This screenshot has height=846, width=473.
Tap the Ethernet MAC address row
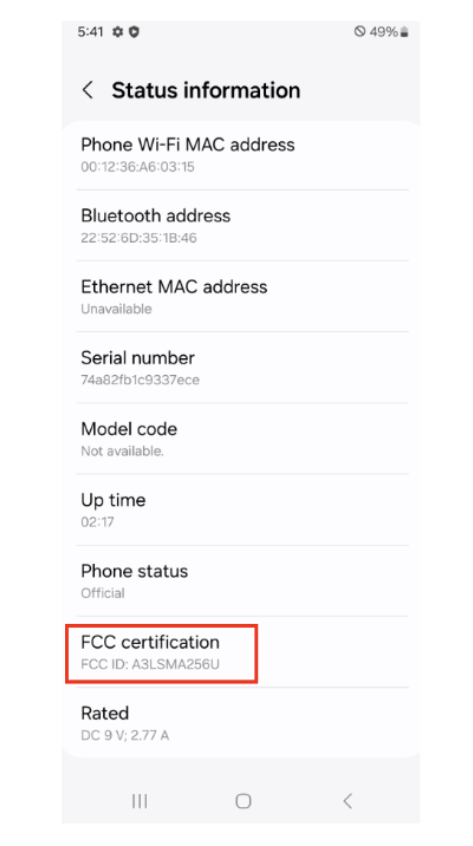tap(242, 297)
